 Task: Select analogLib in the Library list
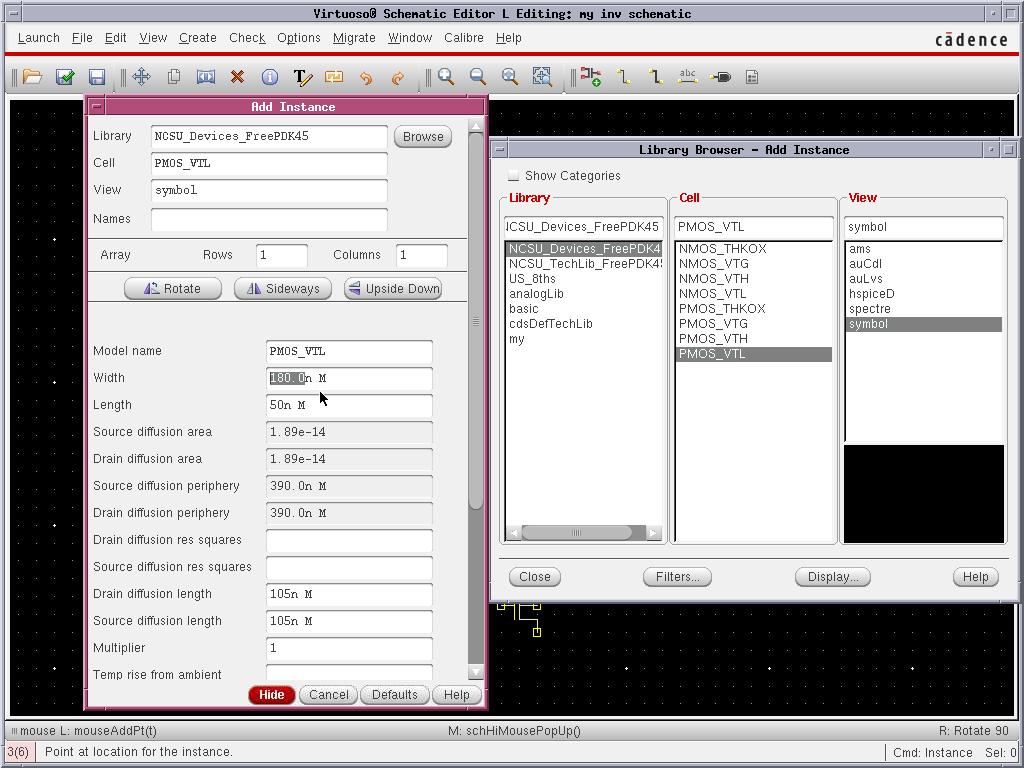536,294
